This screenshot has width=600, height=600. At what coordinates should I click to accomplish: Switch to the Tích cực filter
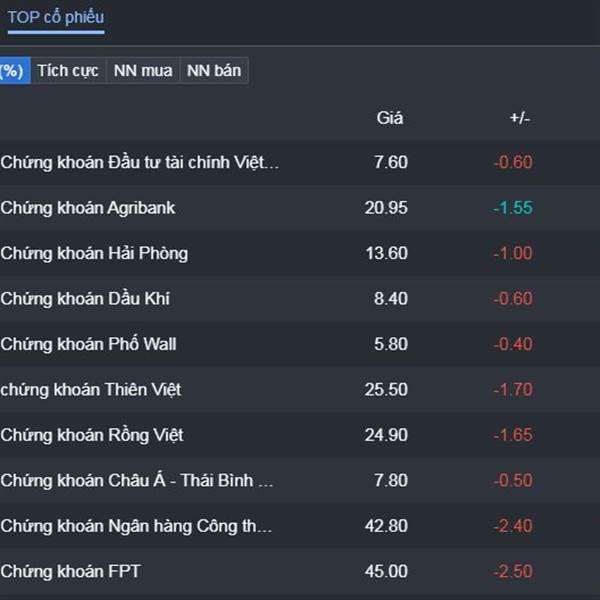[68, 71]
